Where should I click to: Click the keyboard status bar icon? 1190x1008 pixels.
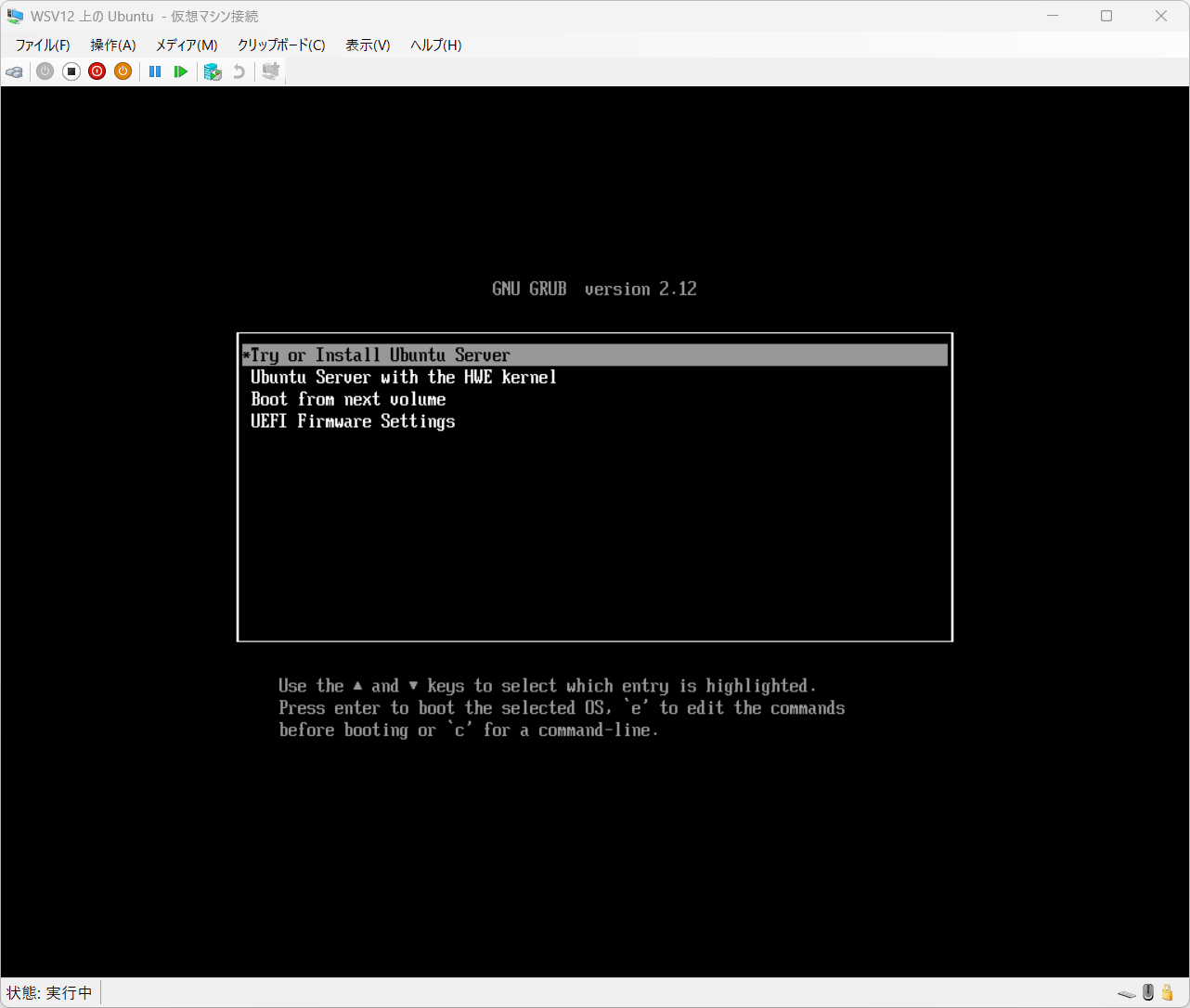[1127, 993]
